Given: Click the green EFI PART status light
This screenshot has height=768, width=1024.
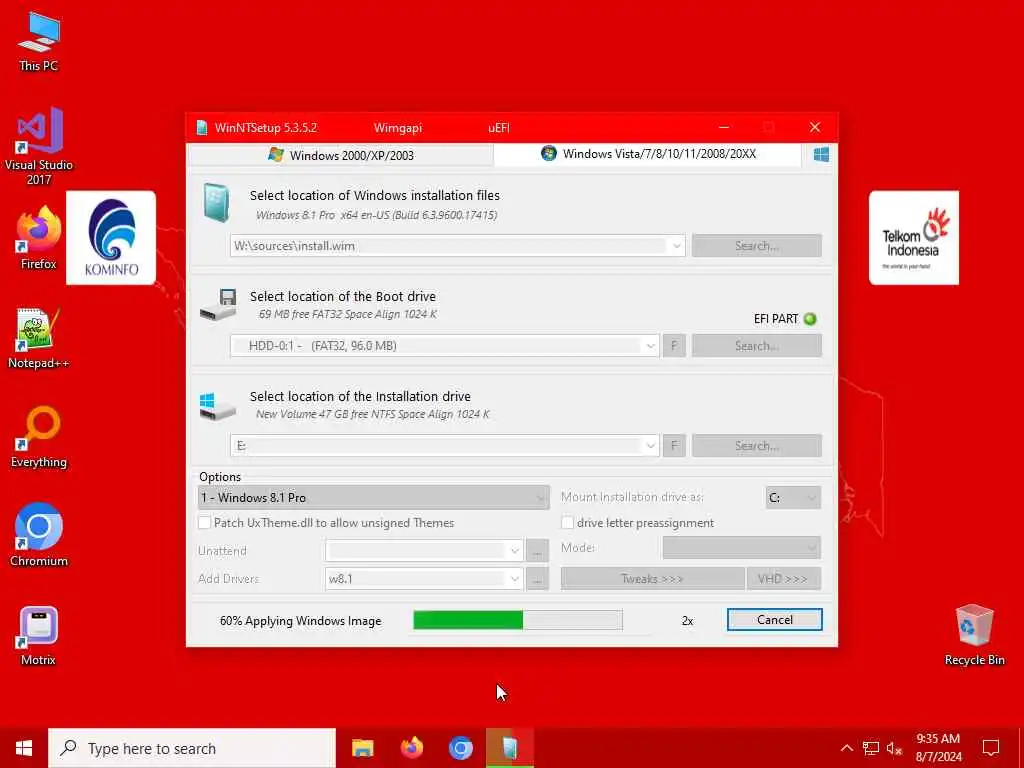Looking at the screenshot, I should coord(810,319).
